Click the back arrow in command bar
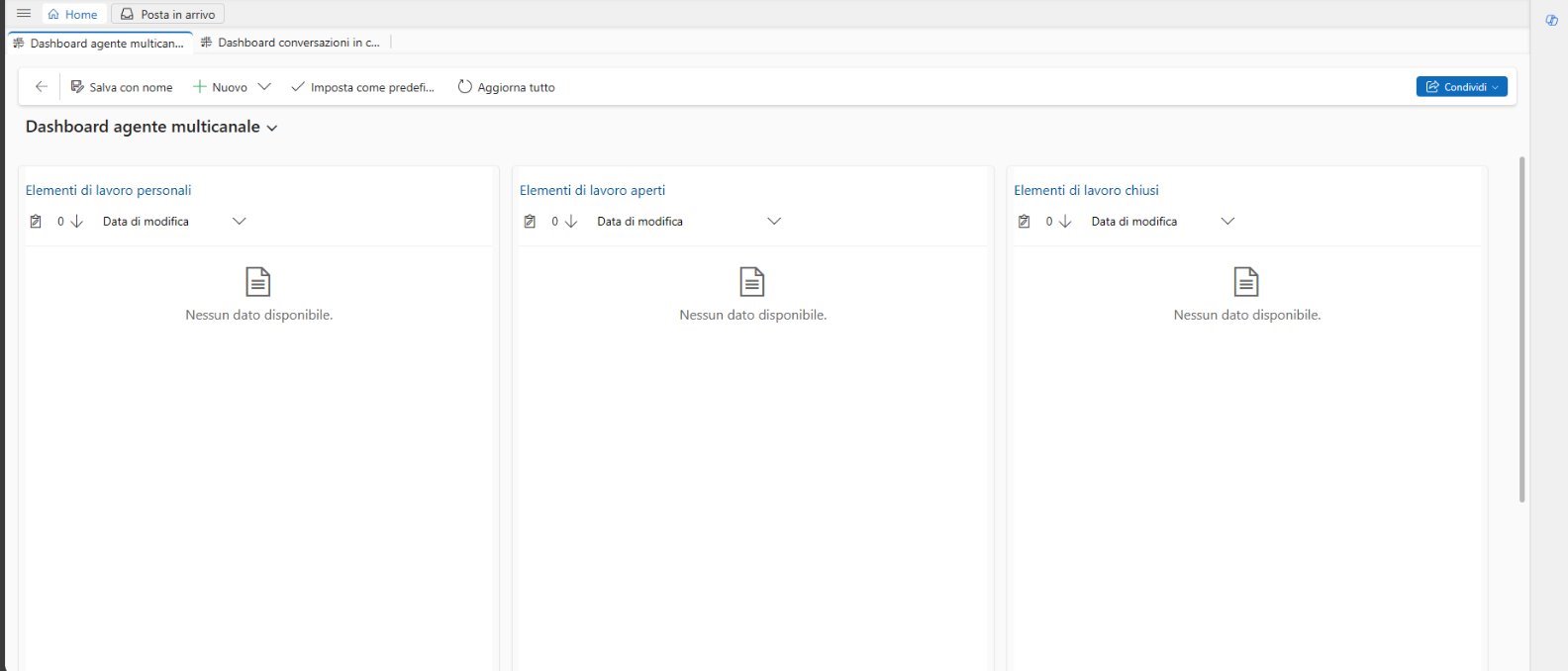 [x=42, y=87]
